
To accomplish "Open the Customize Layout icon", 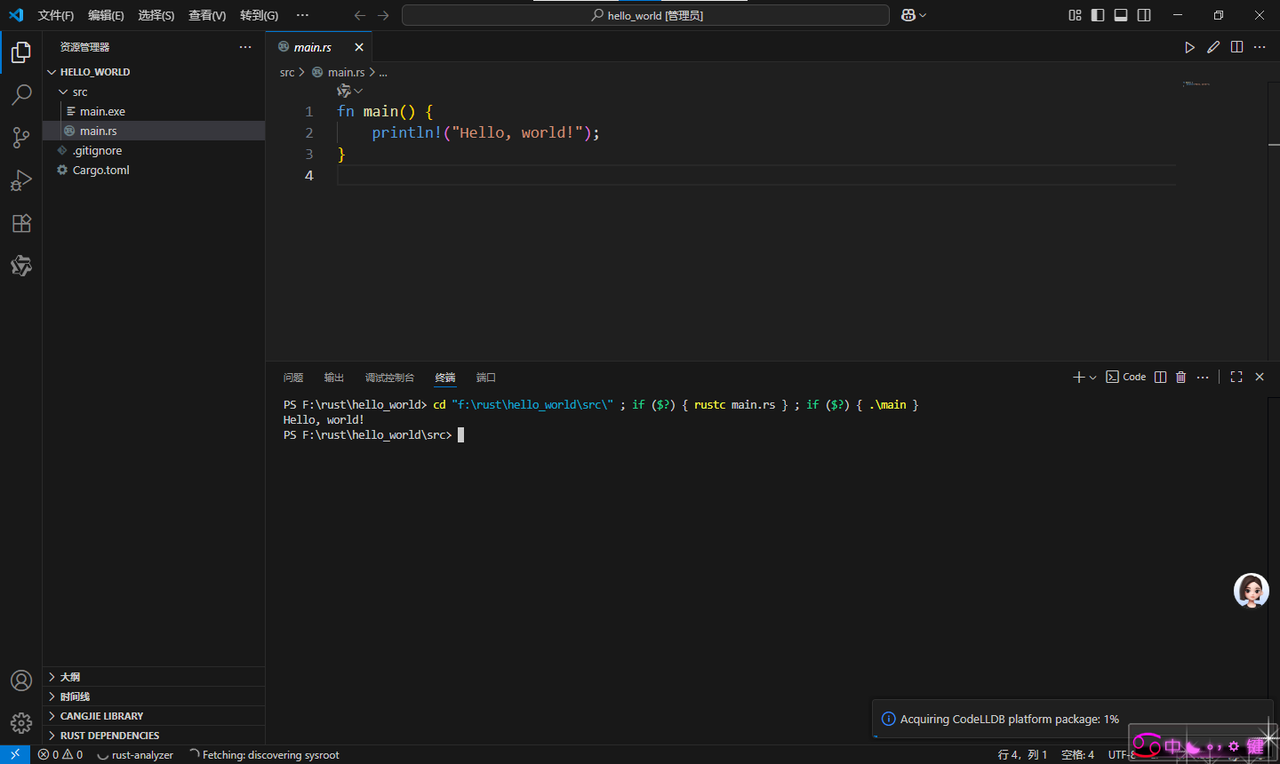I will point(1075,15).
